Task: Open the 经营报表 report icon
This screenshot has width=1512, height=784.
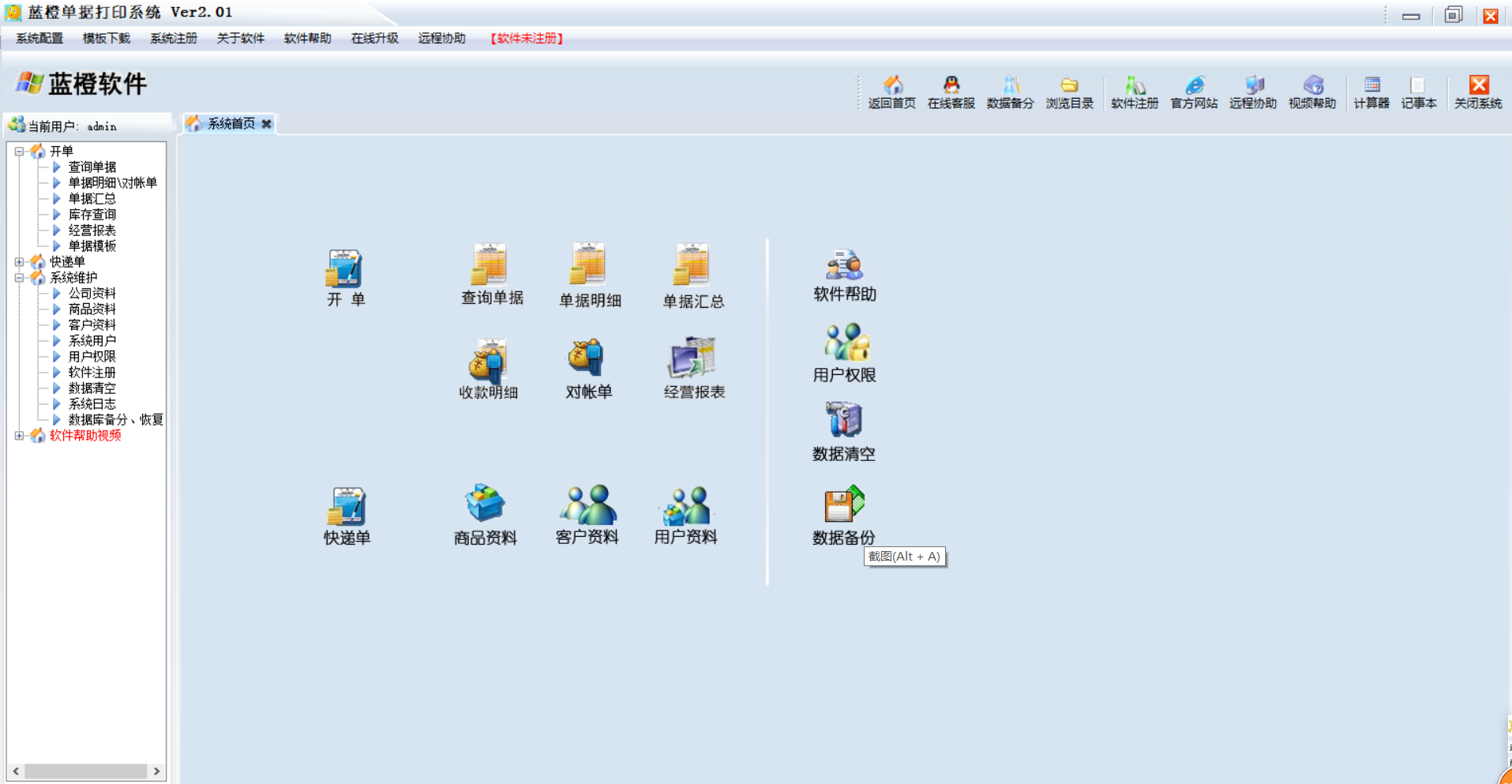Action: [x=692, y=358]
